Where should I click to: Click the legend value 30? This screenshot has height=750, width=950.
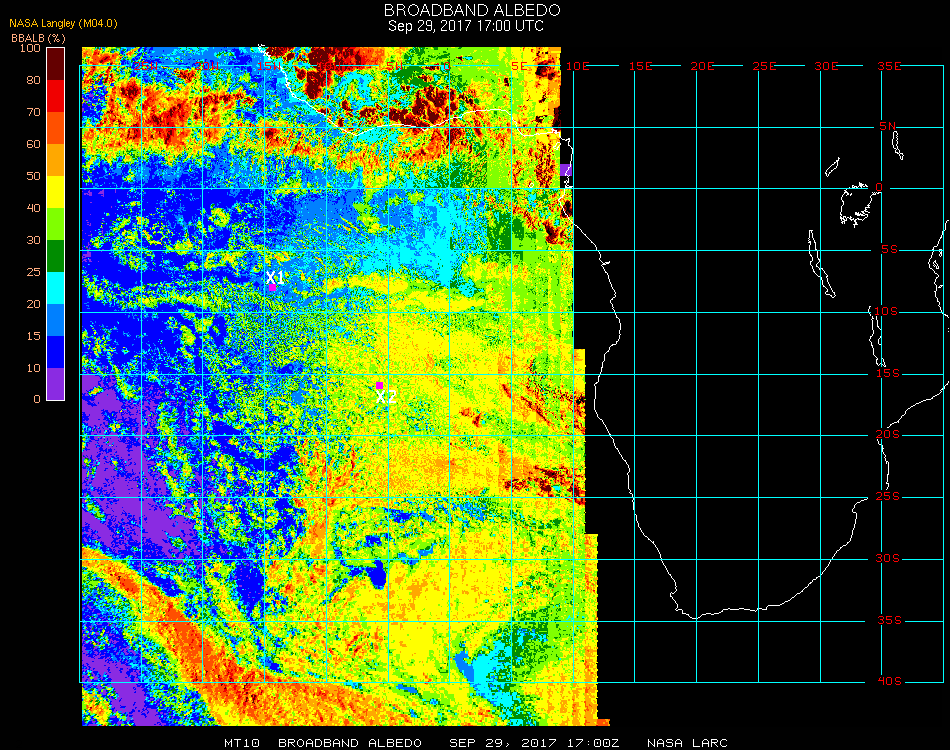33,241
